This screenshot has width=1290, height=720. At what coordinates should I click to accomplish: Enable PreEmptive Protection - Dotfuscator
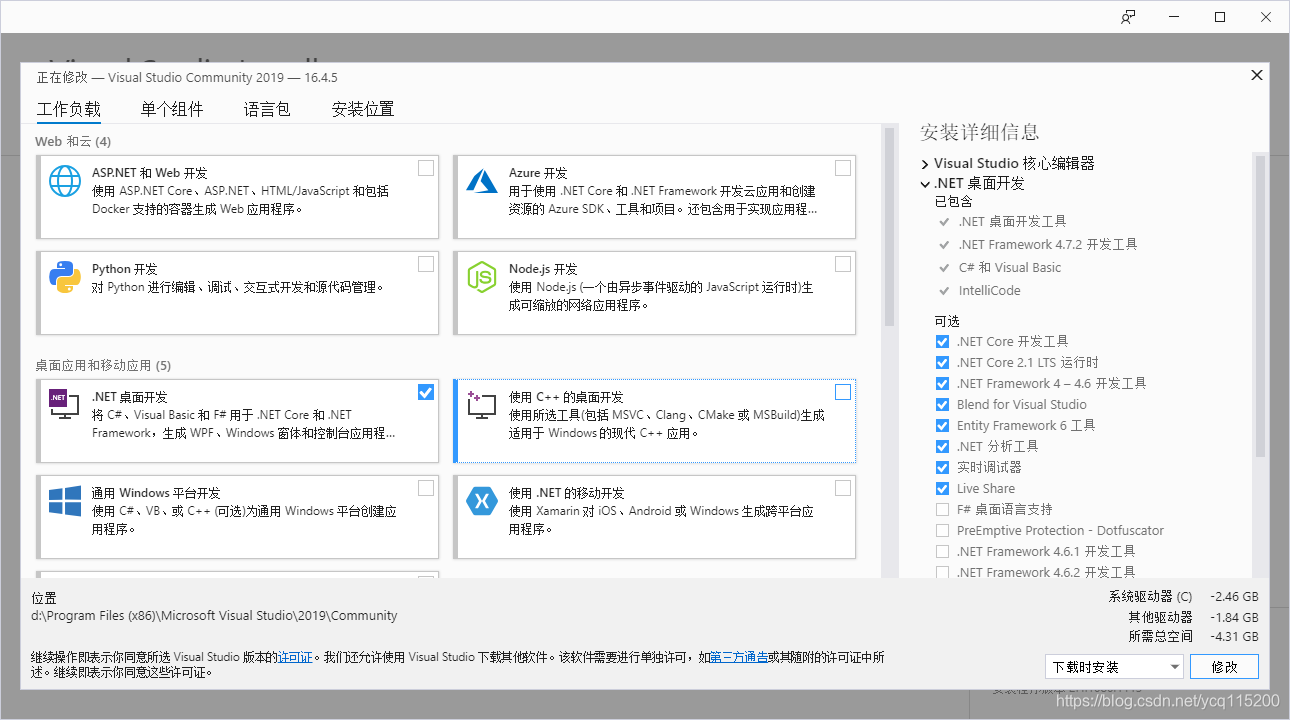pyautogui.click(x=942, y=530)
